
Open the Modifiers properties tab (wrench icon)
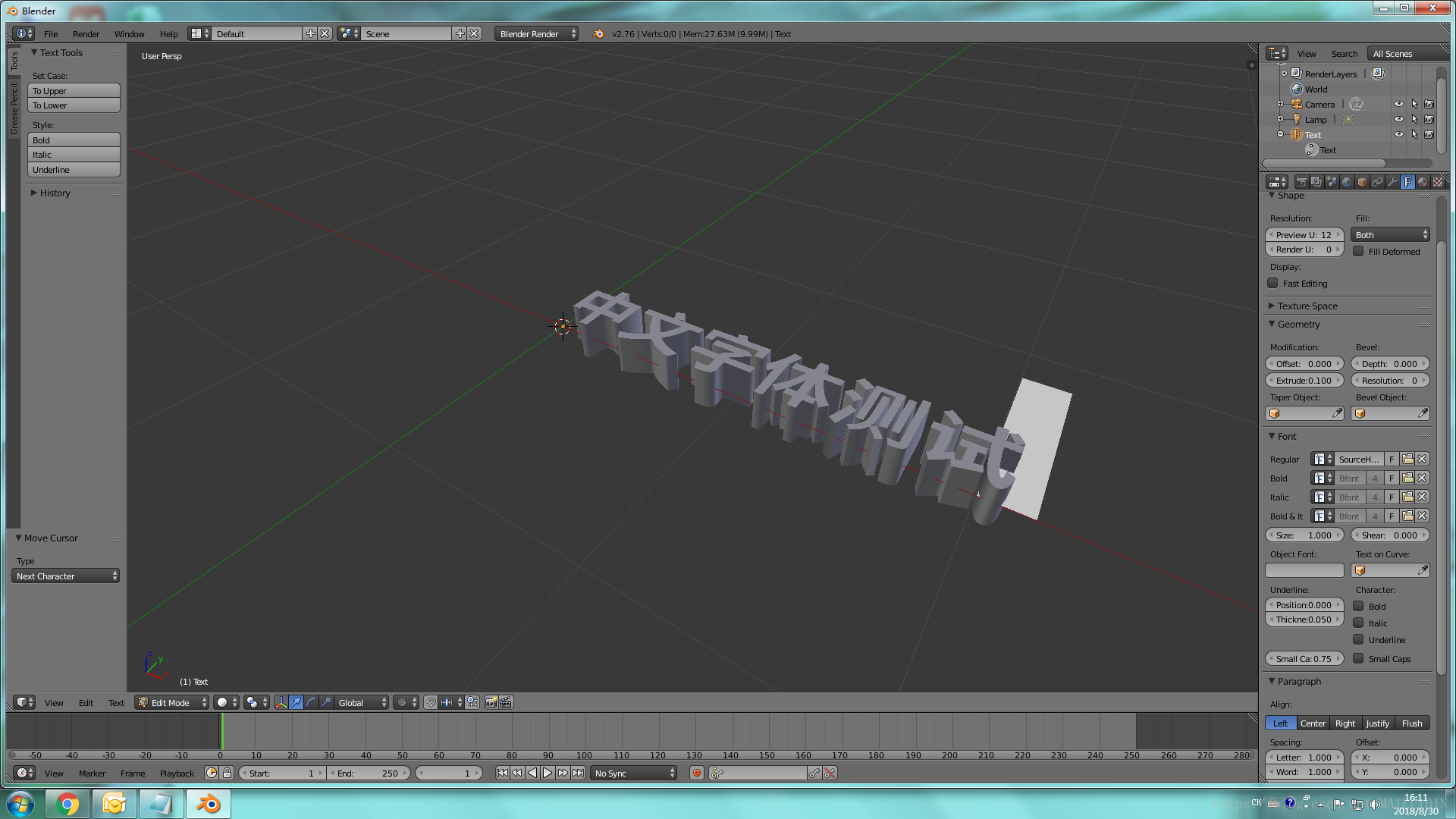tap(1392, 182)
